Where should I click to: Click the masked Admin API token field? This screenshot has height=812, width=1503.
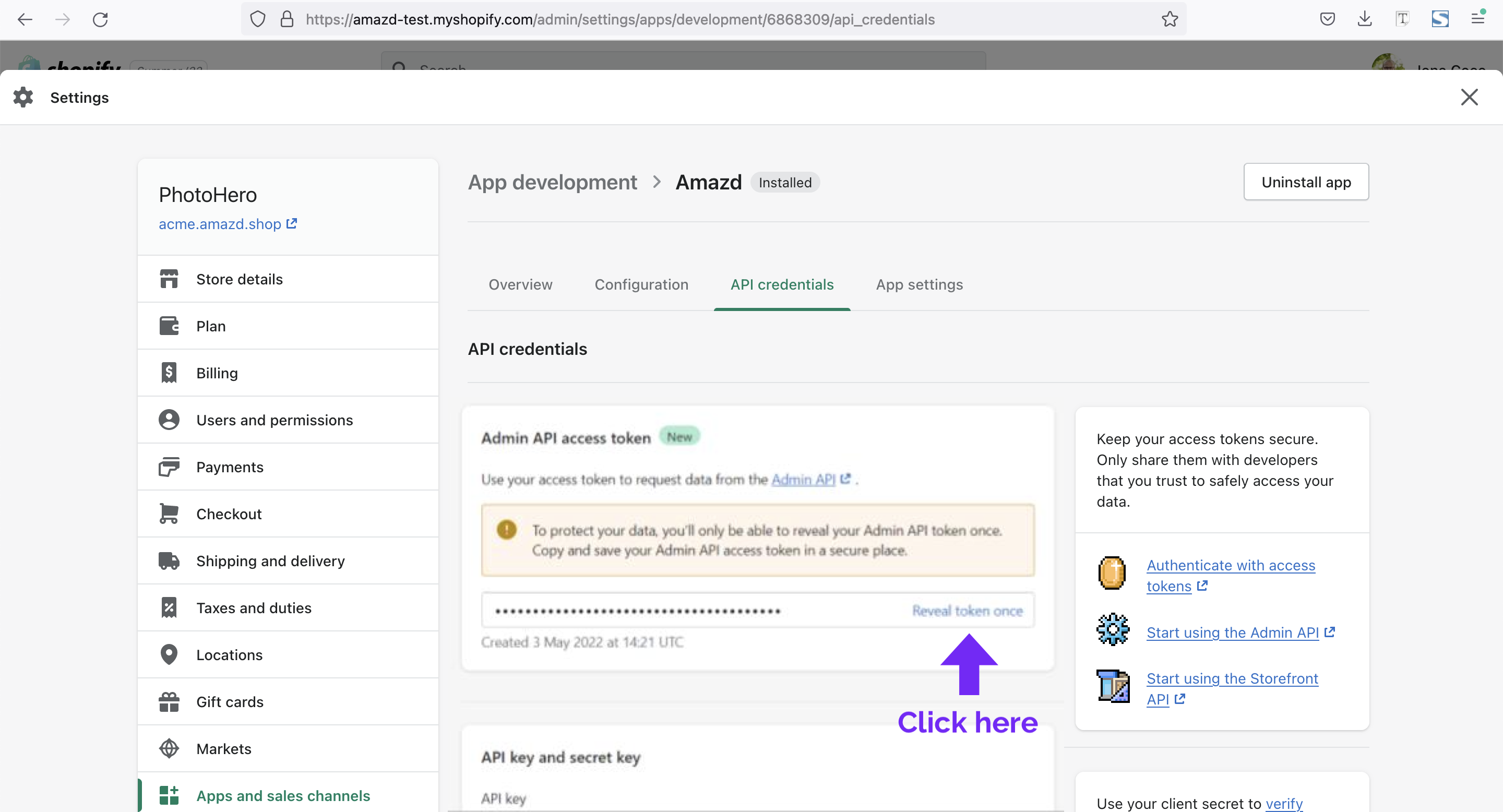coord(757,610)
